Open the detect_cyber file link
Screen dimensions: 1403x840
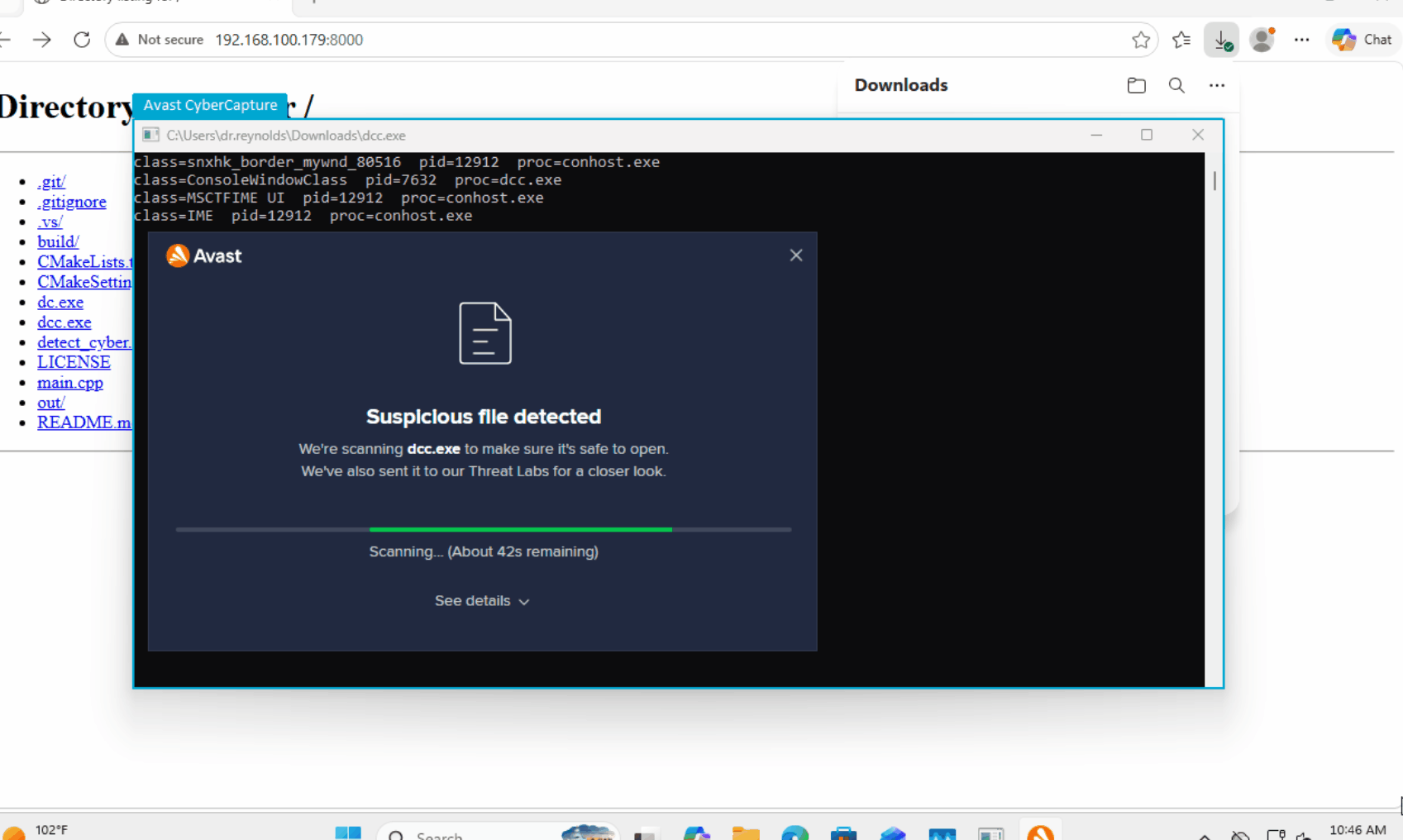click(x=84, y=342)
